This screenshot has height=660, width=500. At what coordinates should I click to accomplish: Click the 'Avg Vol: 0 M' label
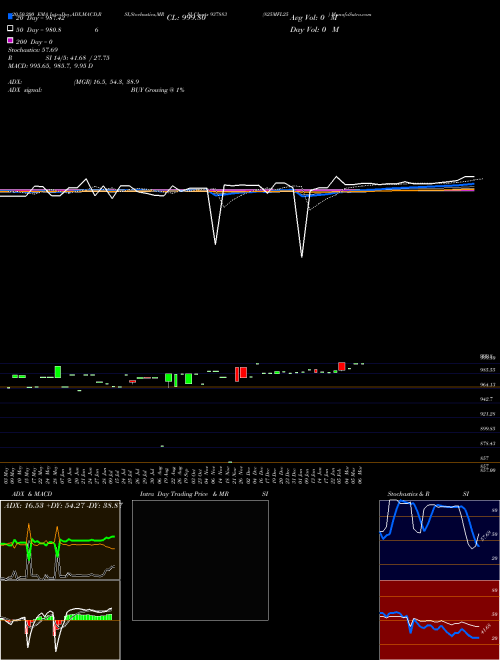[x=314, y=18]
